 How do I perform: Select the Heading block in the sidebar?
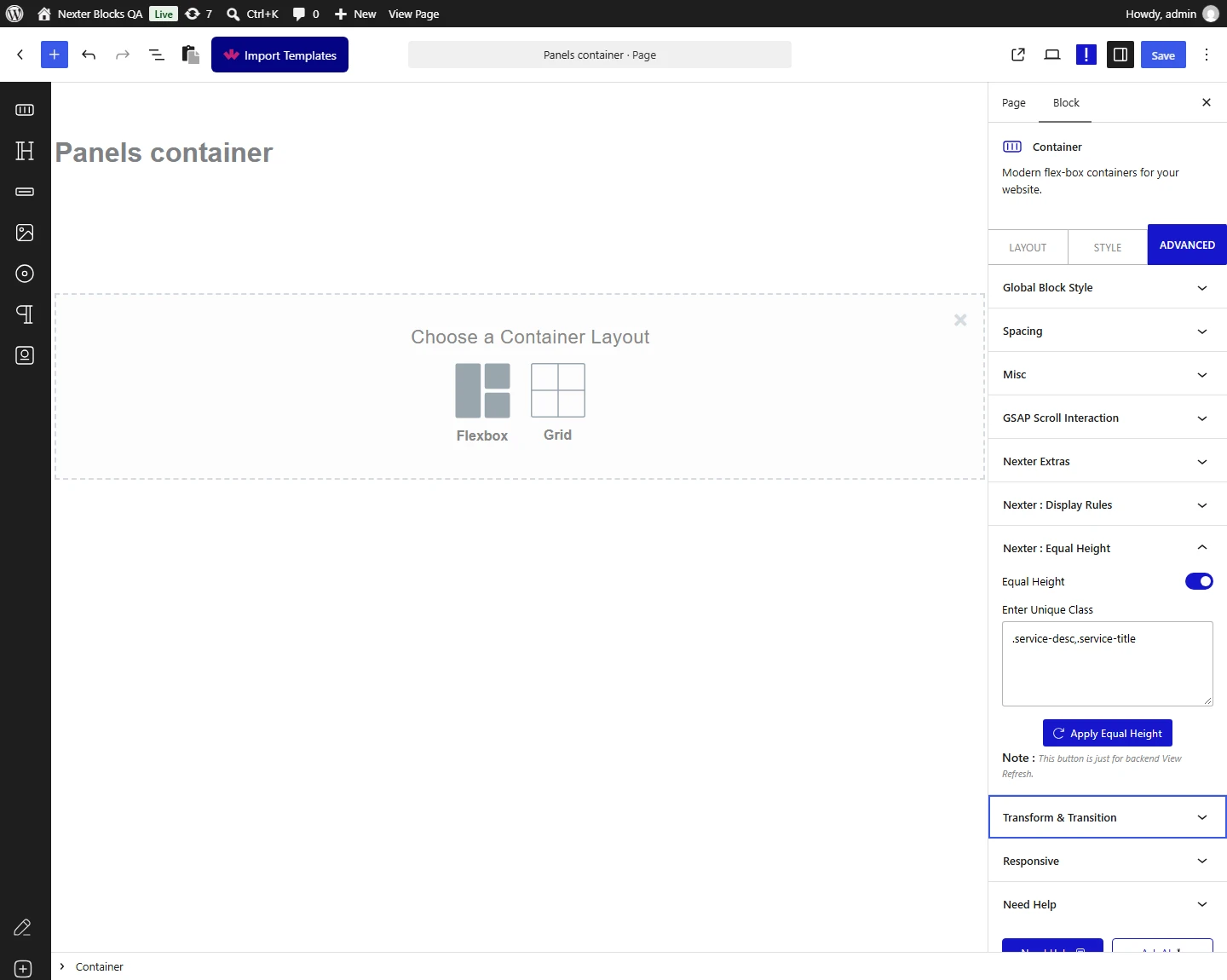click(25, 151)
